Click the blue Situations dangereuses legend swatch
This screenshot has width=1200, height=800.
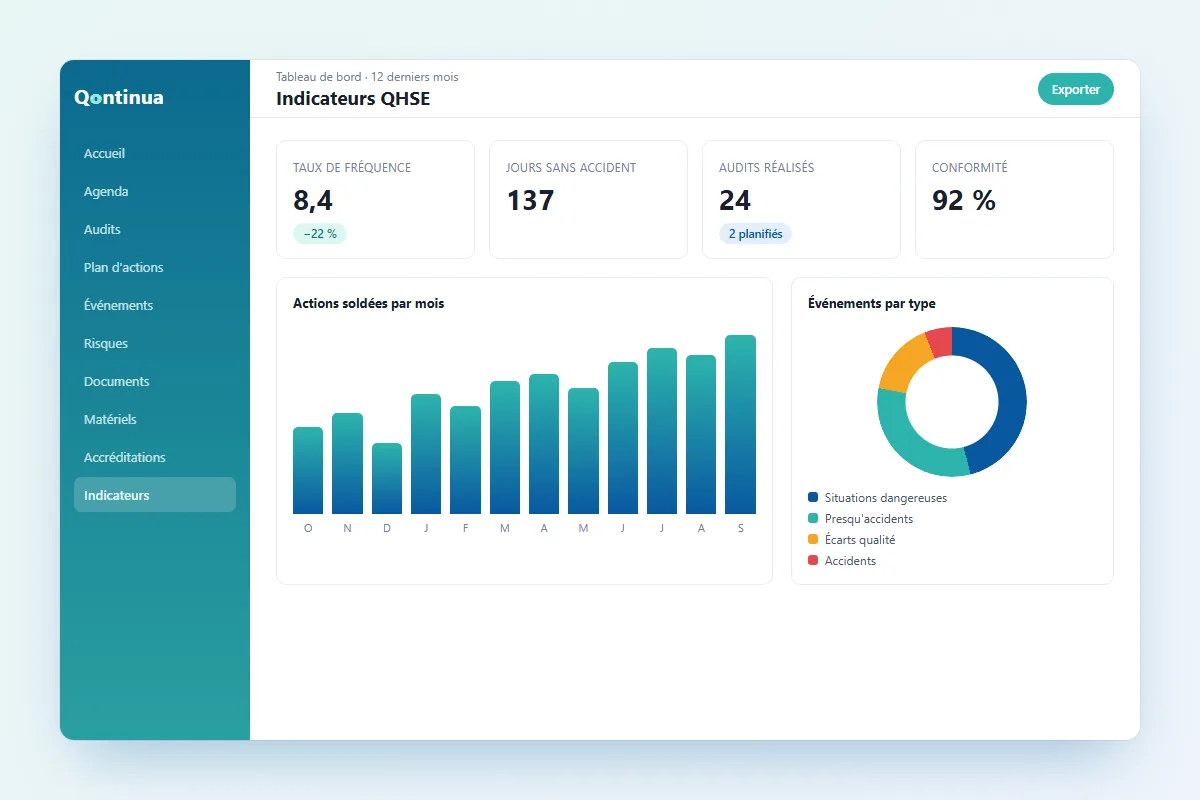click(813, 497)
